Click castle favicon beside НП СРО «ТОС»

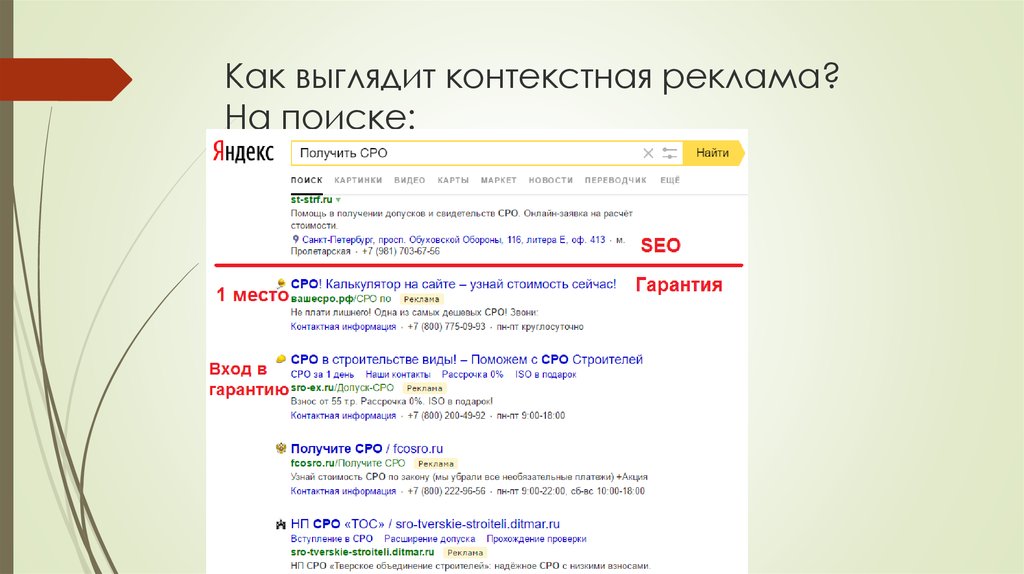(282, 523)
